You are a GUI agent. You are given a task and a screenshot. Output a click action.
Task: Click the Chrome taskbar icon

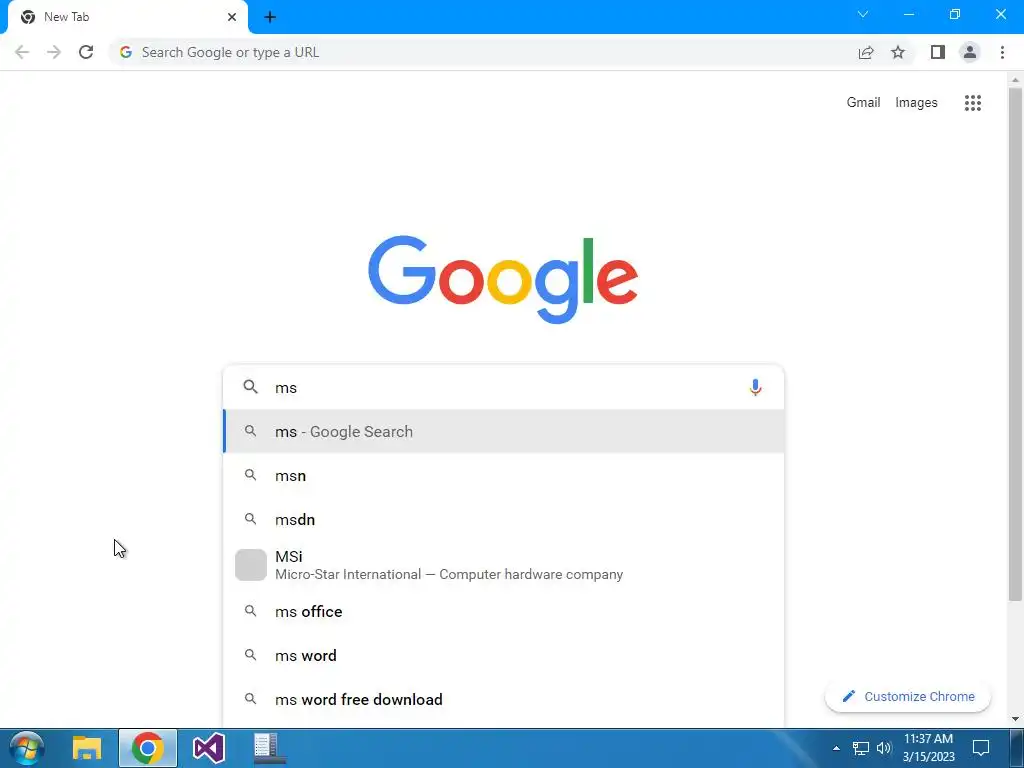[148, 748]
